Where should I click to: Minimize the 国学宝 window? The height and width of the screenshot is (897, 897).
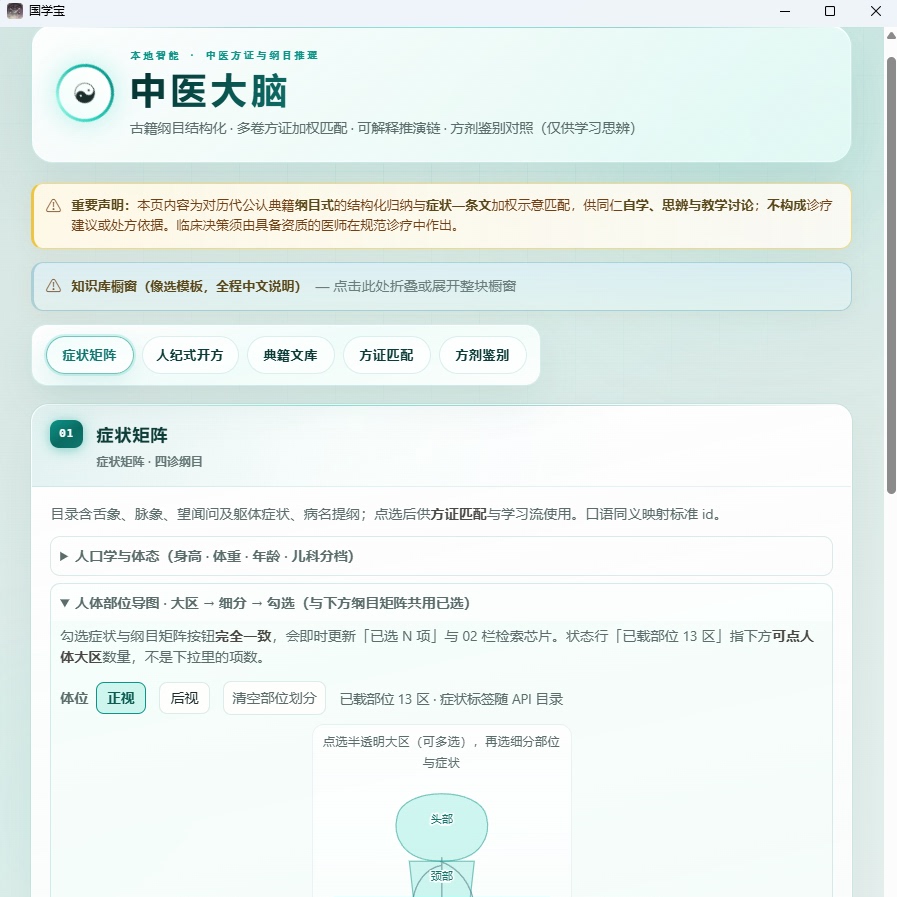[x=785, y=11]
